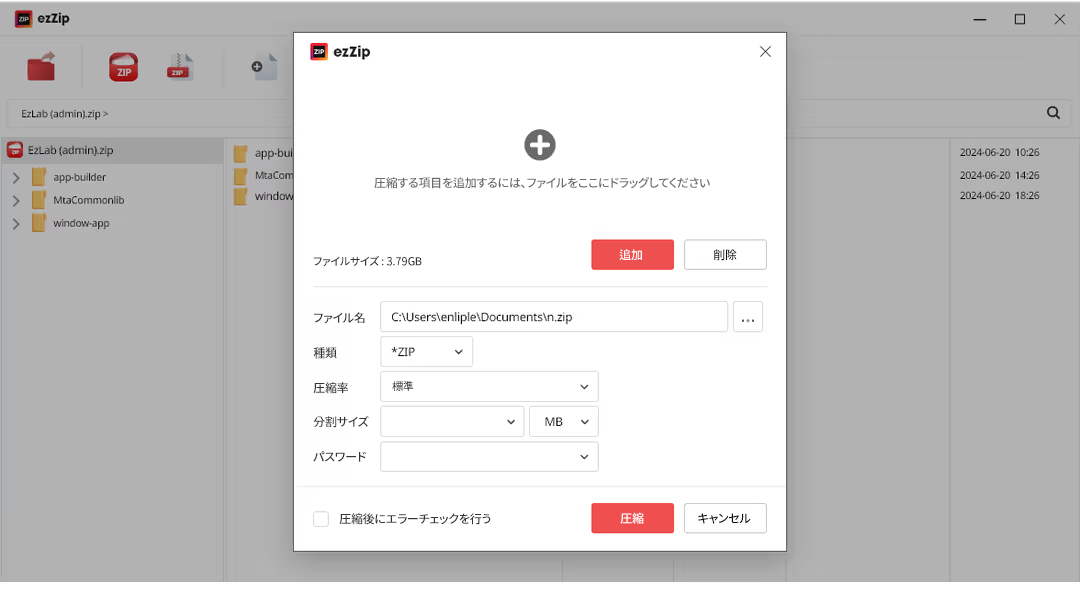Click the date 2024-06-20 14:26 cell
1080x602 pixels.
pyautogui.click(x=999, y=175)
